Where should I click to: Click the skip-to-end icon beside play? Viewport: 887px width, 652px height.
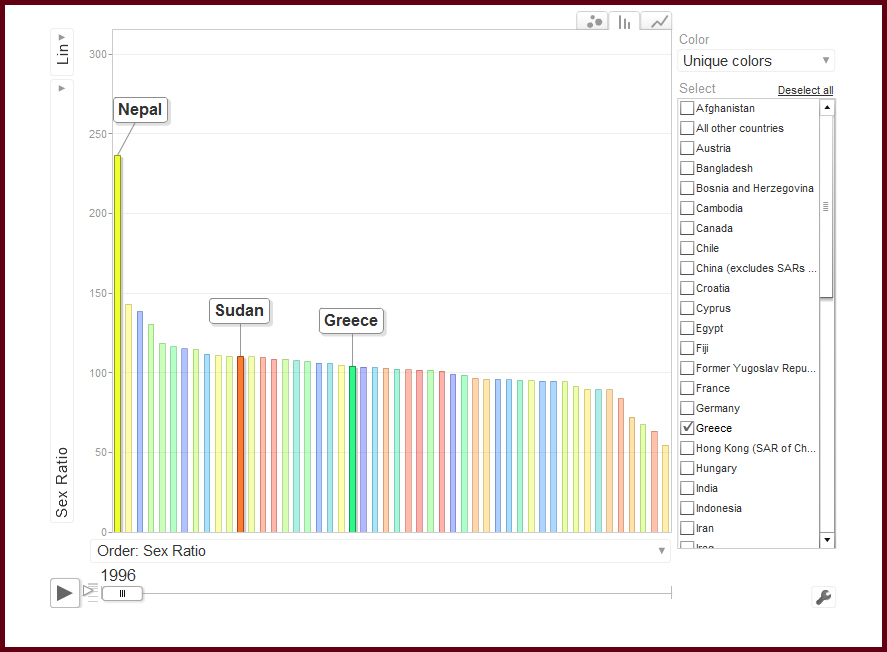coord(89,592)
